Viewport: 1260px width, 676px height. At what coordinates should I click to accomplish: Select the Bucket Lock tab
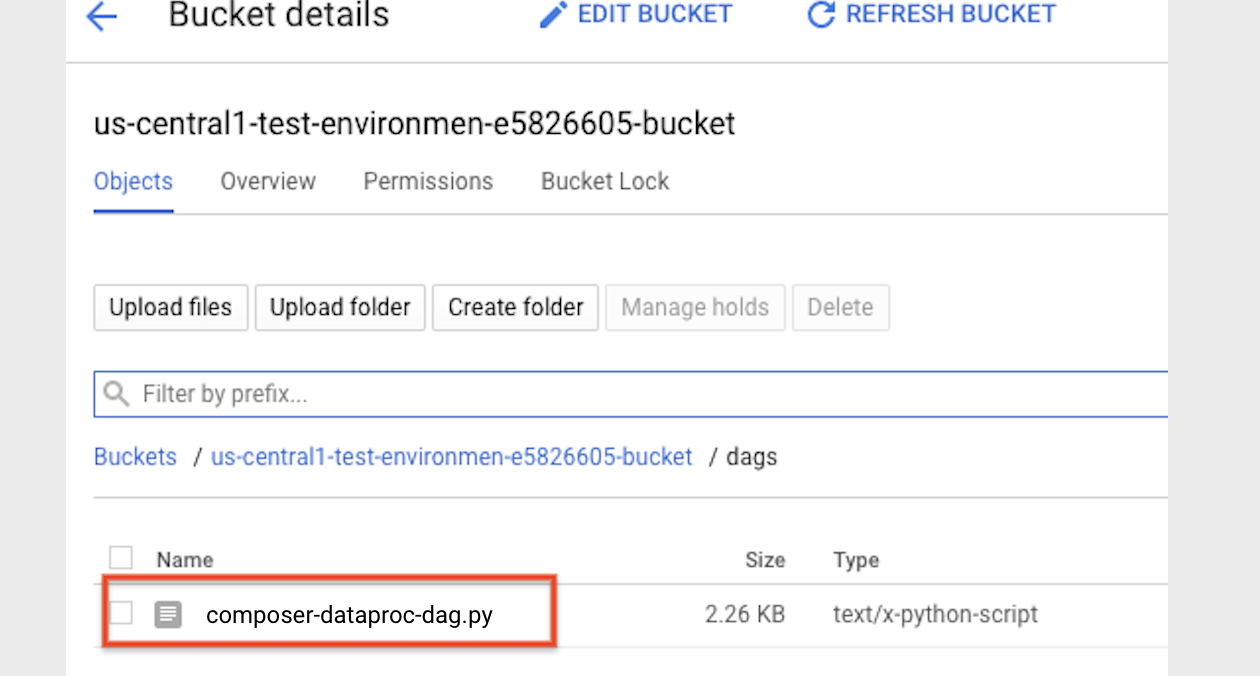pyautogui.click(x=605, y=181)
